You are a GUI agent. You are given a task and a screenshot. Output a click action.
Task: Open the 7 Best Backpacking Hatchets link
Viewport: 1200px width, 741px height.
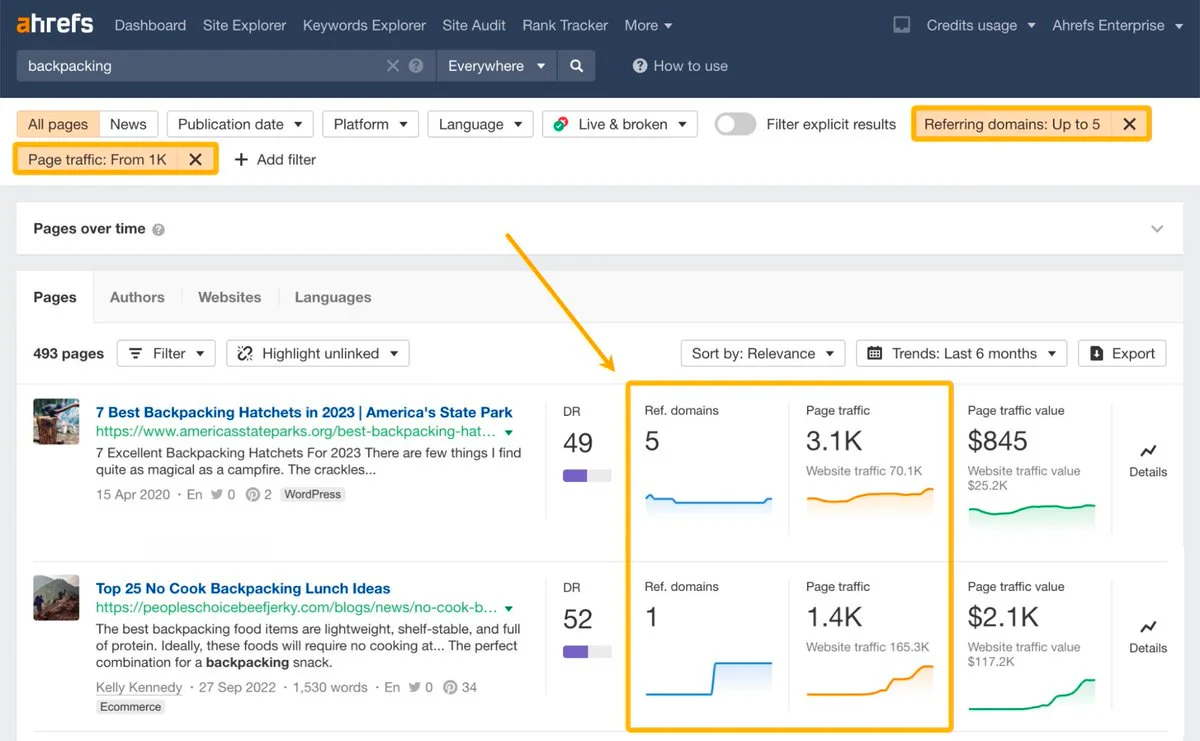click(x=304, y=412)
